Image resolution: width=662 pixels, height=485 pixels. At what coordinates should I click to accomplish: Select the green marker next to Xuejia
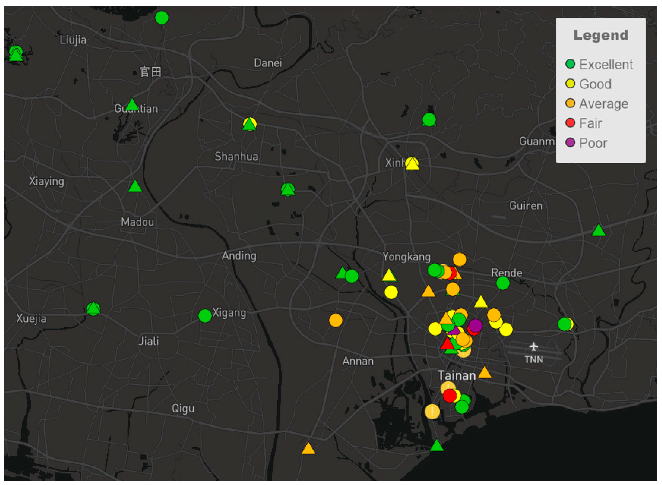point(93,309)
